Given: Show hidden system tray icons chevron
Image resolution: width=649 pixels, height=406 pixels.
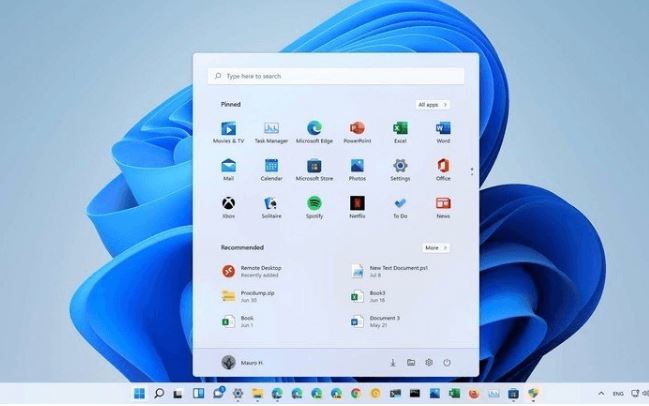Looking at the screenshot, I should (601, 394).
